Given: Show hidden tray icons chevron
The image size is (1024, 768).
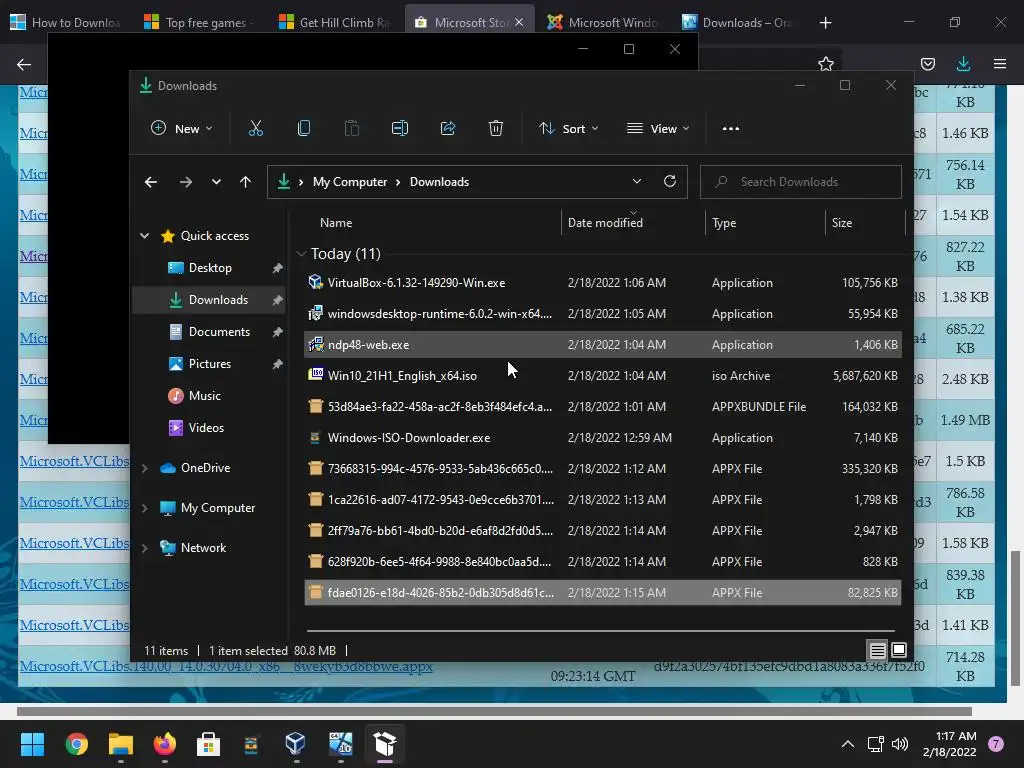Looking at the screenshot, I should (x=848, y=744).
